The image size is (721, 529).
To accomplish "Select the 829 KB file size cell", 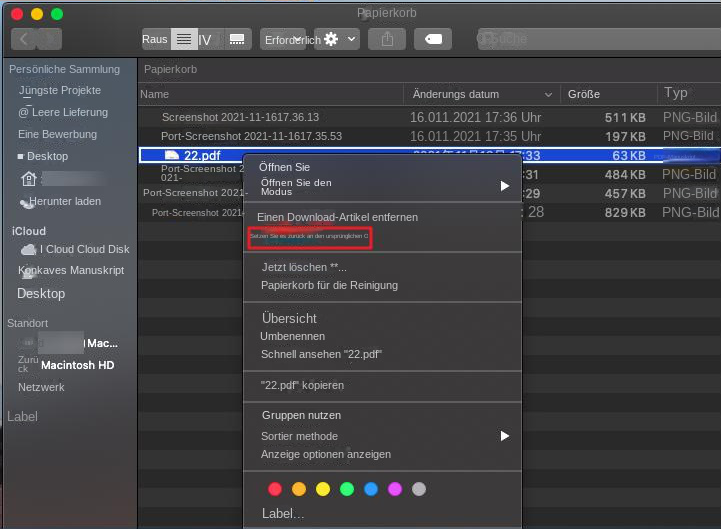I will click(625, 213).
